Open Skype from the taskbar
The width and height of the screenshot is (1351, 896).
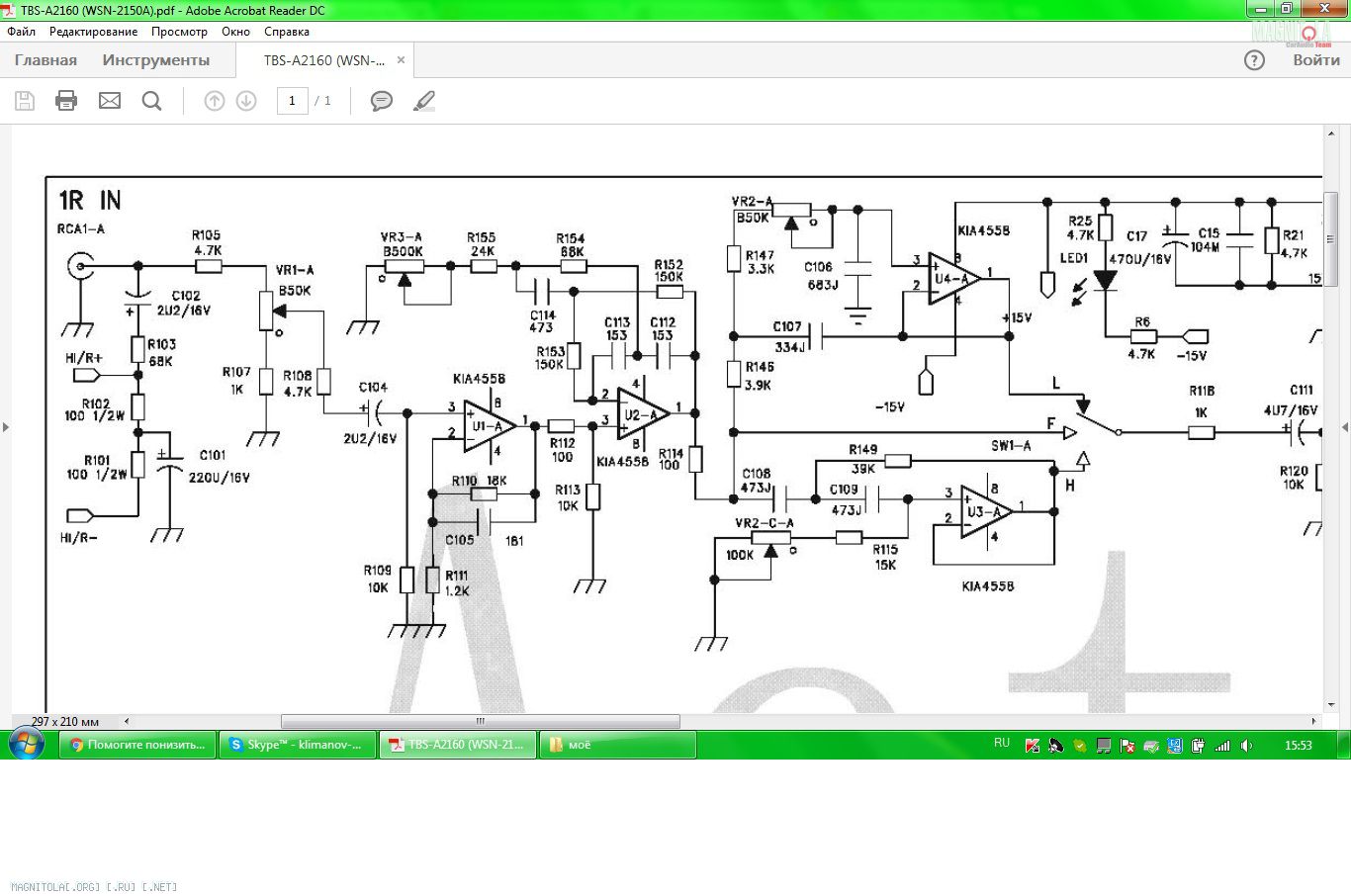pyautogui.click(x=298, y=745)
